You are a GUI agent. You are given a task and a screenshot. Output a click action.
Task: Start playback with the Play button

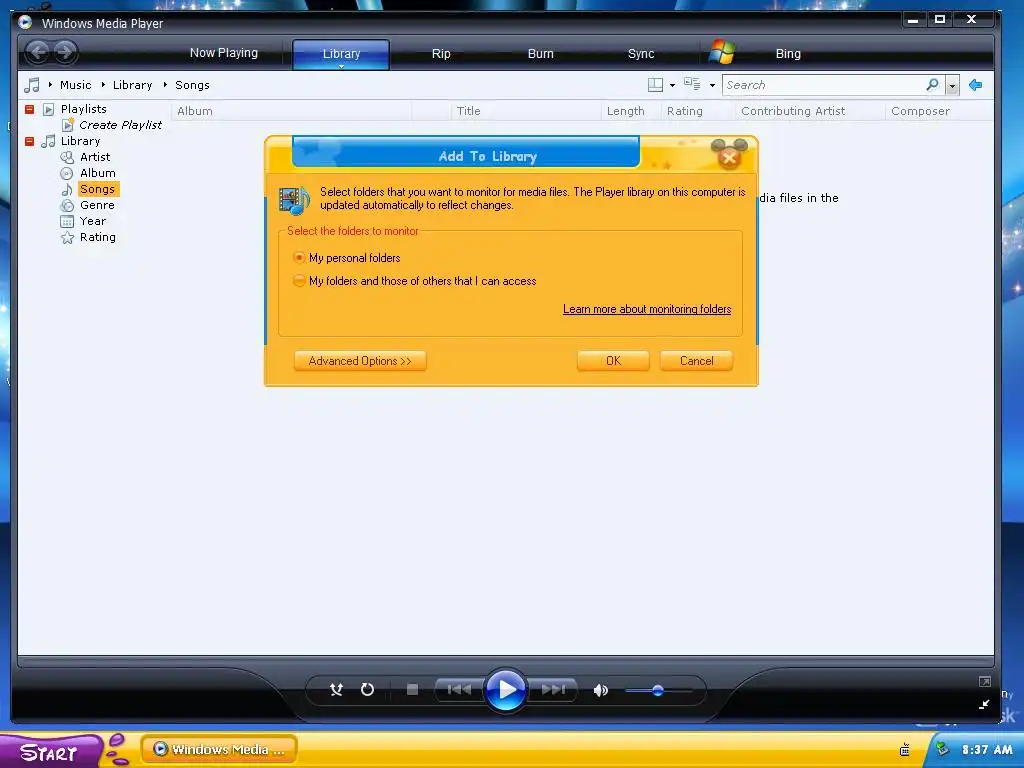(x=505, y=690)
